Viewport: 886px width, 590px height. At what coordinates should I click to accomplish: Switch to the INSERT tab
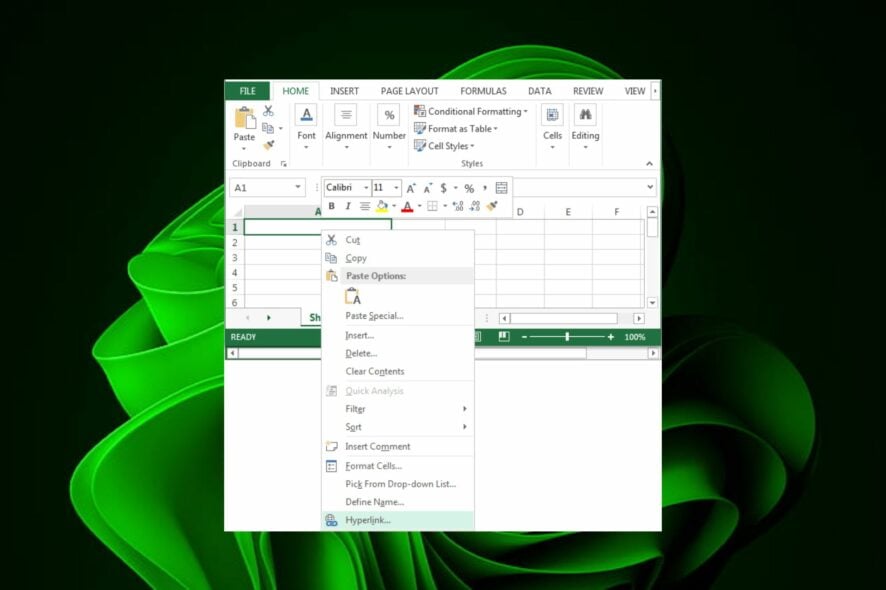pyautogui.click(x=344, y=91)
